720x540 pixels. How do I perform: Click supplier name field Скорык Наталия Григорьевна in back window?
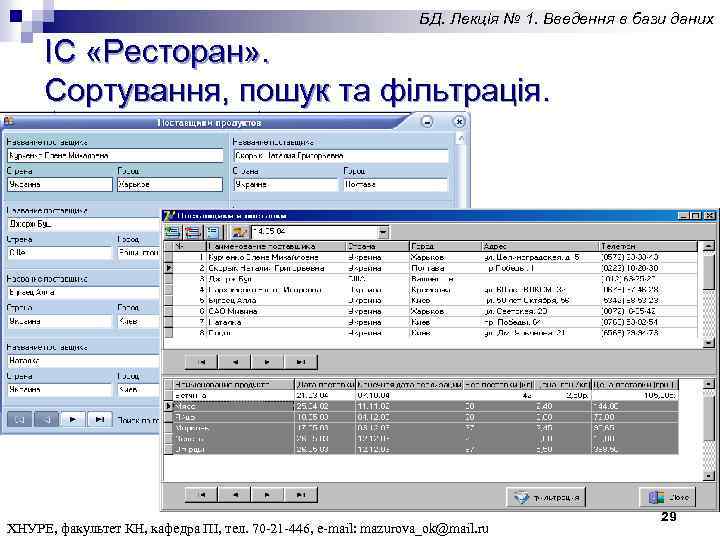[341, 156]
